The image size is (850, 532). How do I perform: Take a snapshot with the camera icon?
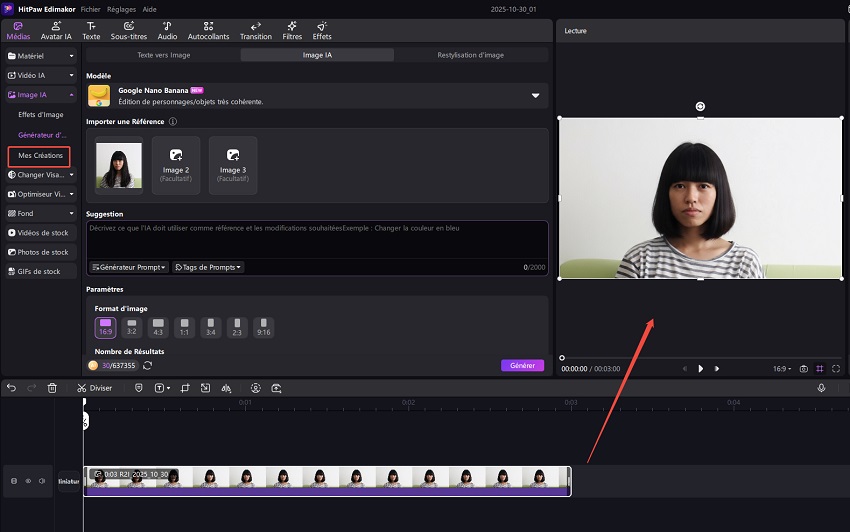tap(803, 369)
